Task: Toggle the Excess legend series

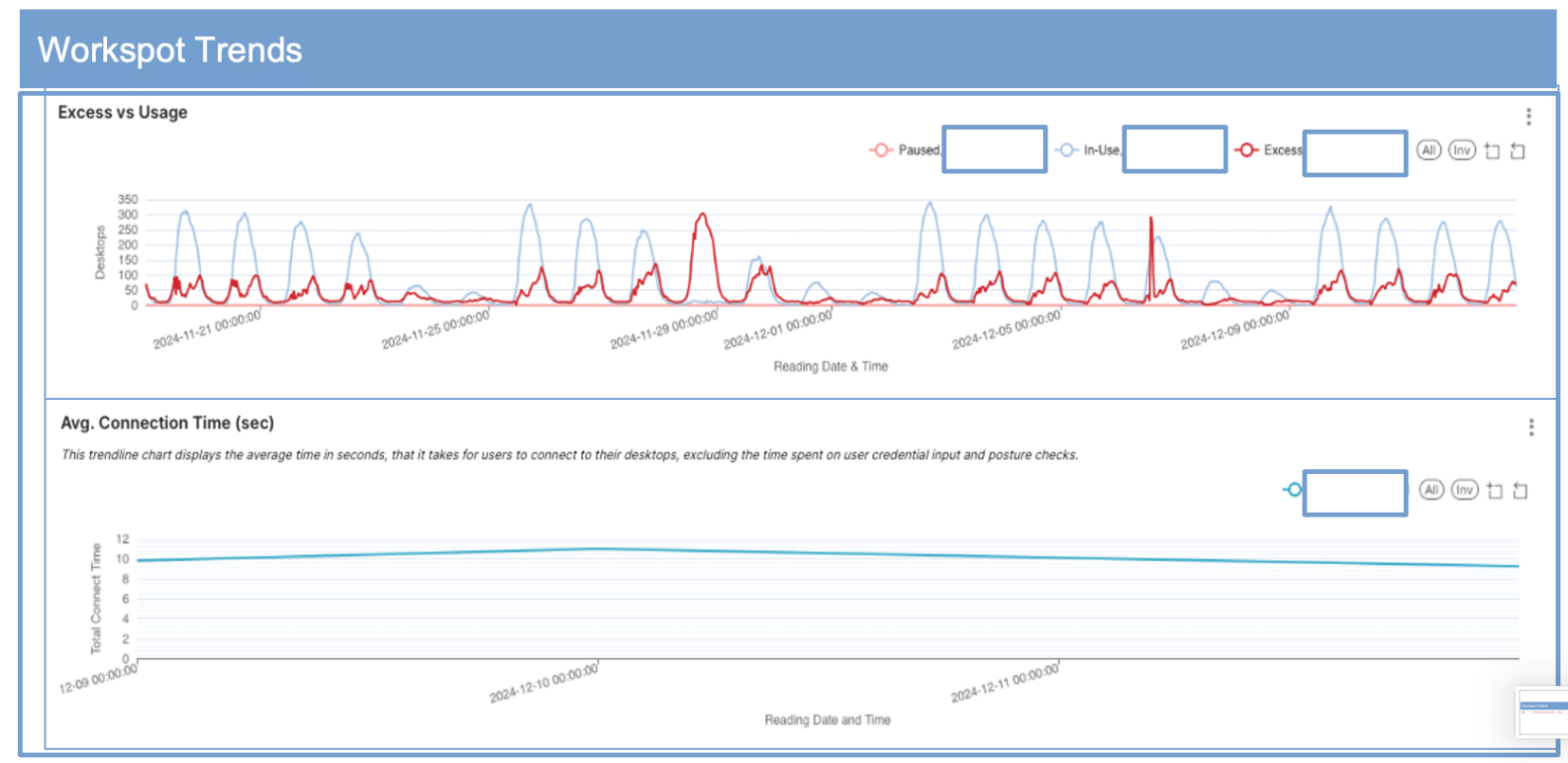Action: coord(1268,150)
